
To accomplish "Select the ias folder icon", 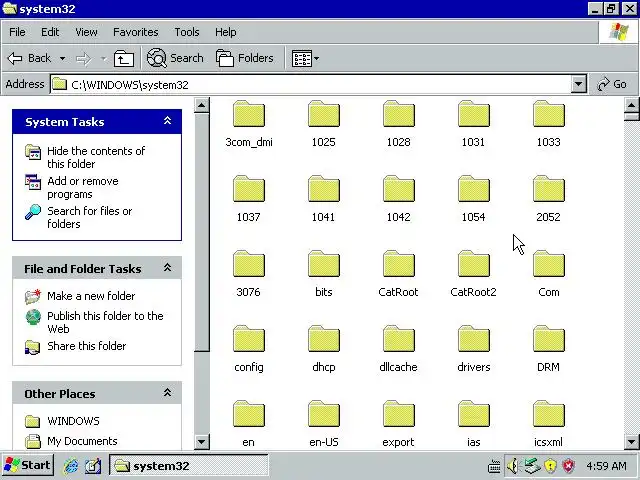I will click(473, 414).
